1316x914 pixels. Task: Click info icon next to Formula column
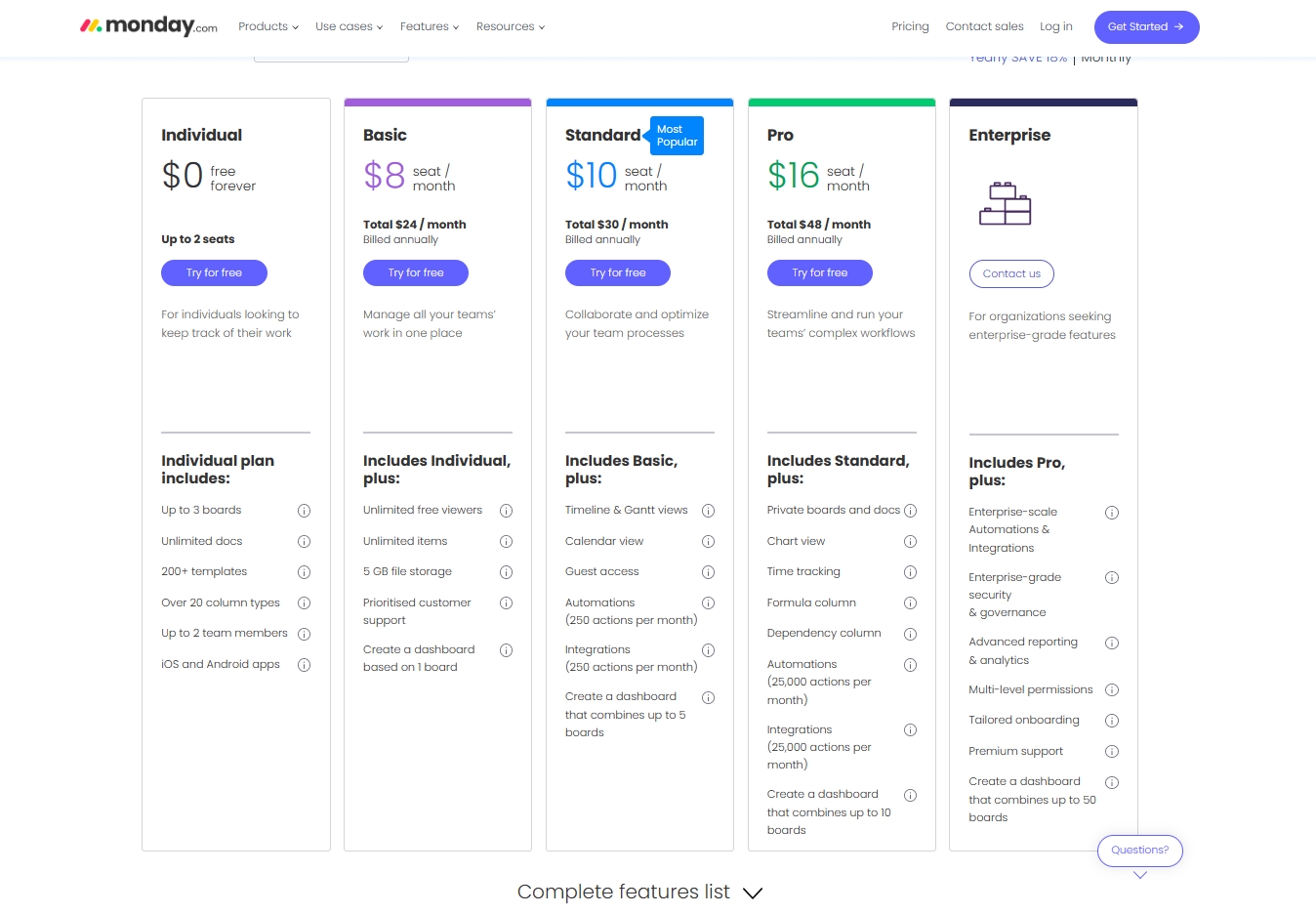(910, 603)
